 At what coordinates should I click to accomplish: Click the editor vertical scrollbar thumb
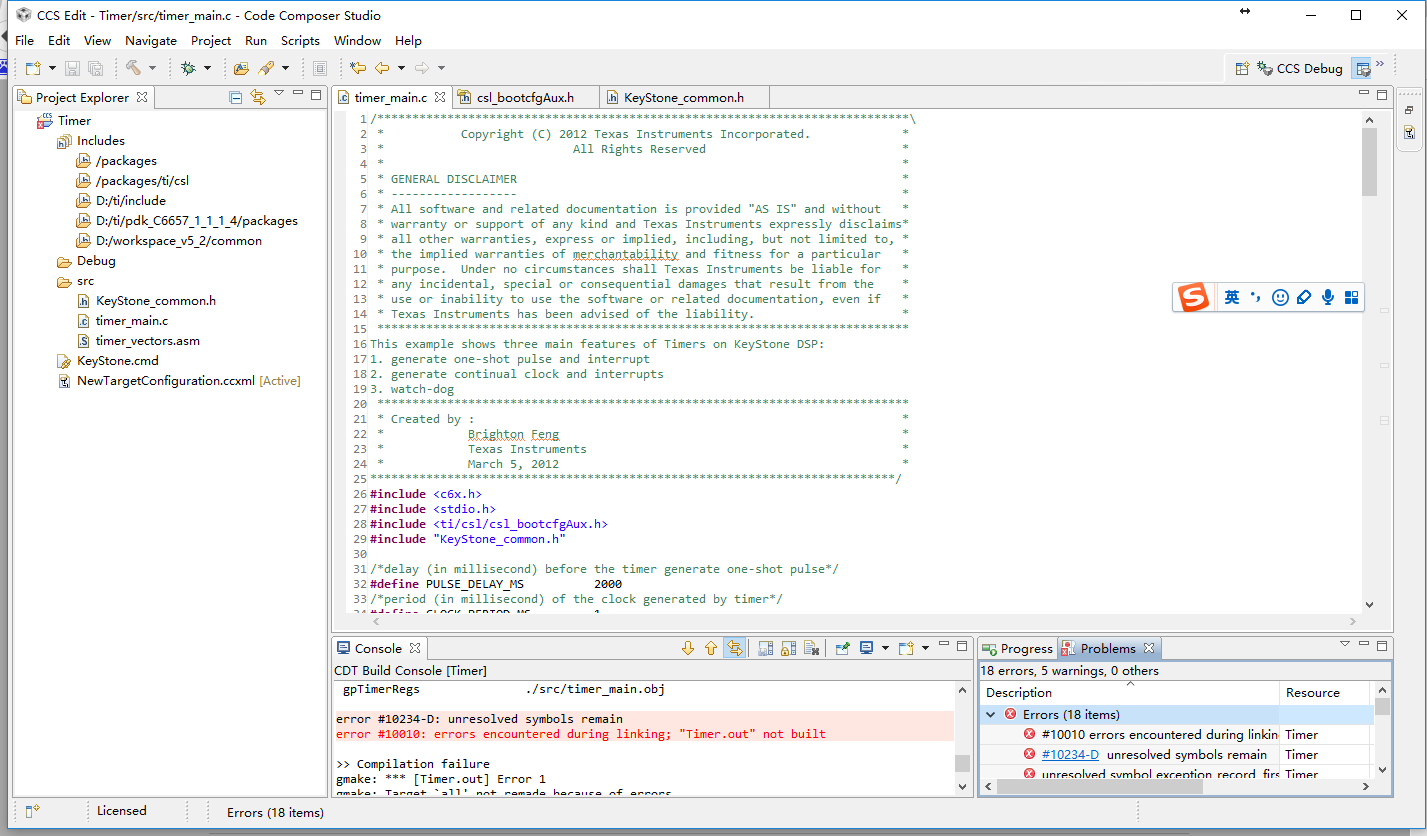1369,162
